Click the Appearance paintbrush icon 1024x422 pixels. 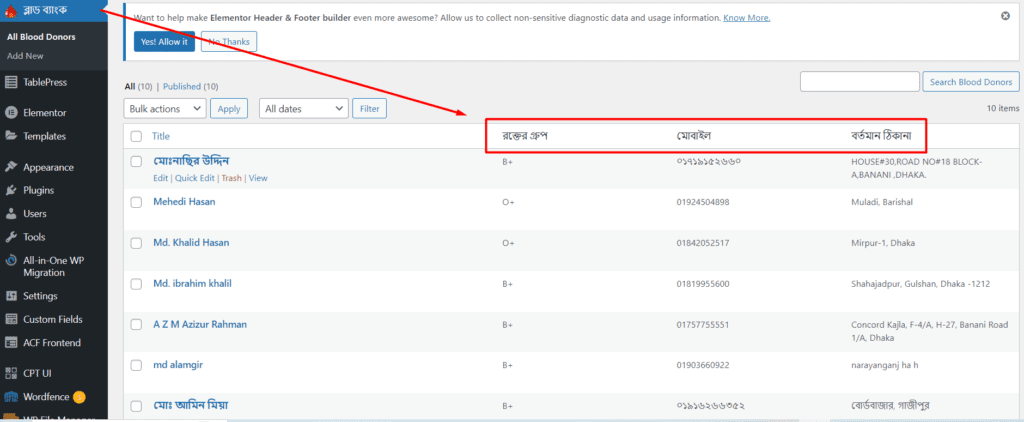[x=11, y=168]
